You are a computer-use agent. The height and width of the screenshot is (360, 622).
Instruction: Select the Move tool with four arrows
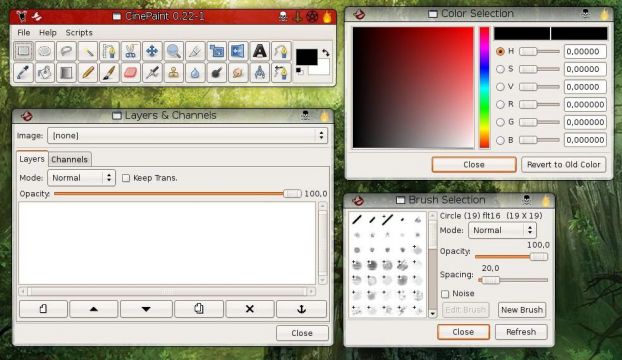coord(152,51)
